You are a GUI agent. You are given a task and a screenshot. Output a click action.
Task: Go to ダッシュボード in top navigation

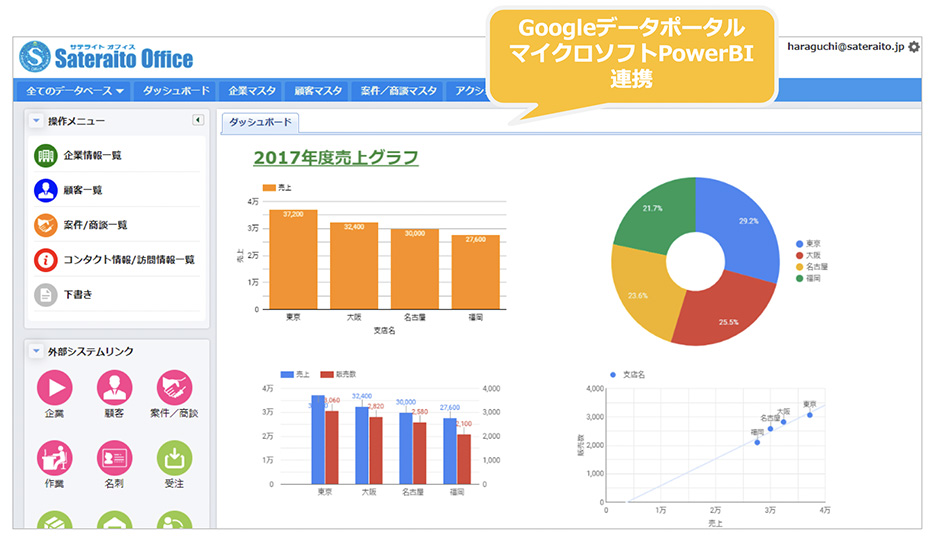pos(176,91)
